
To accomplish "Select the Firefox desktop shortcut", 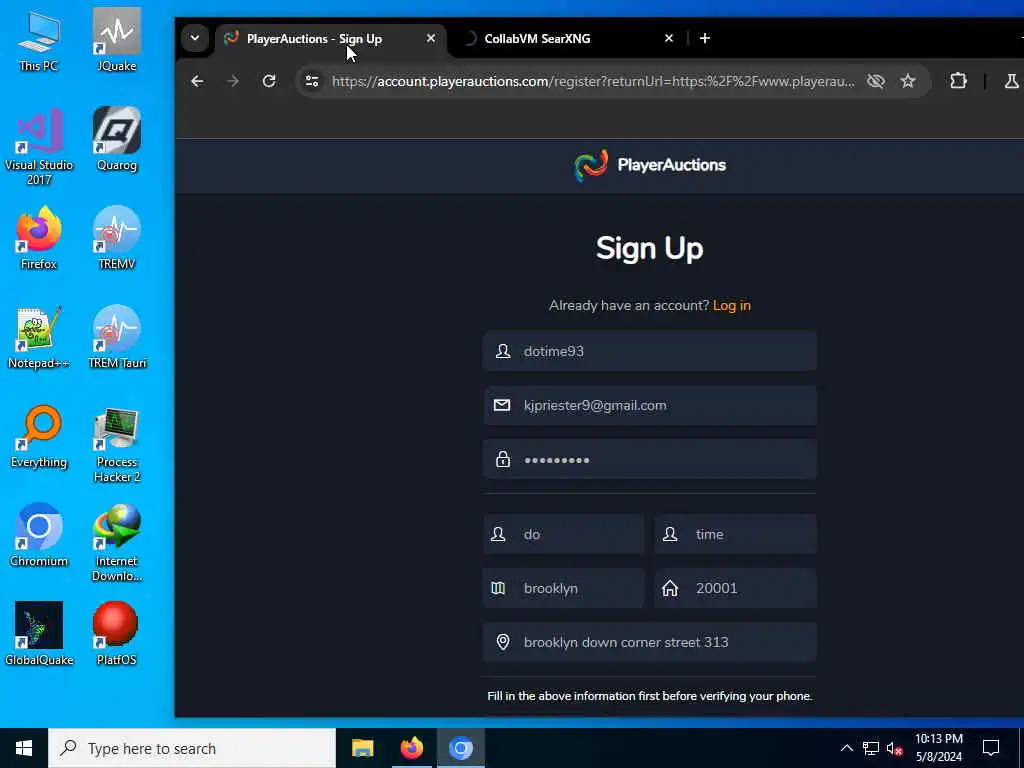I will pos(39,238).
